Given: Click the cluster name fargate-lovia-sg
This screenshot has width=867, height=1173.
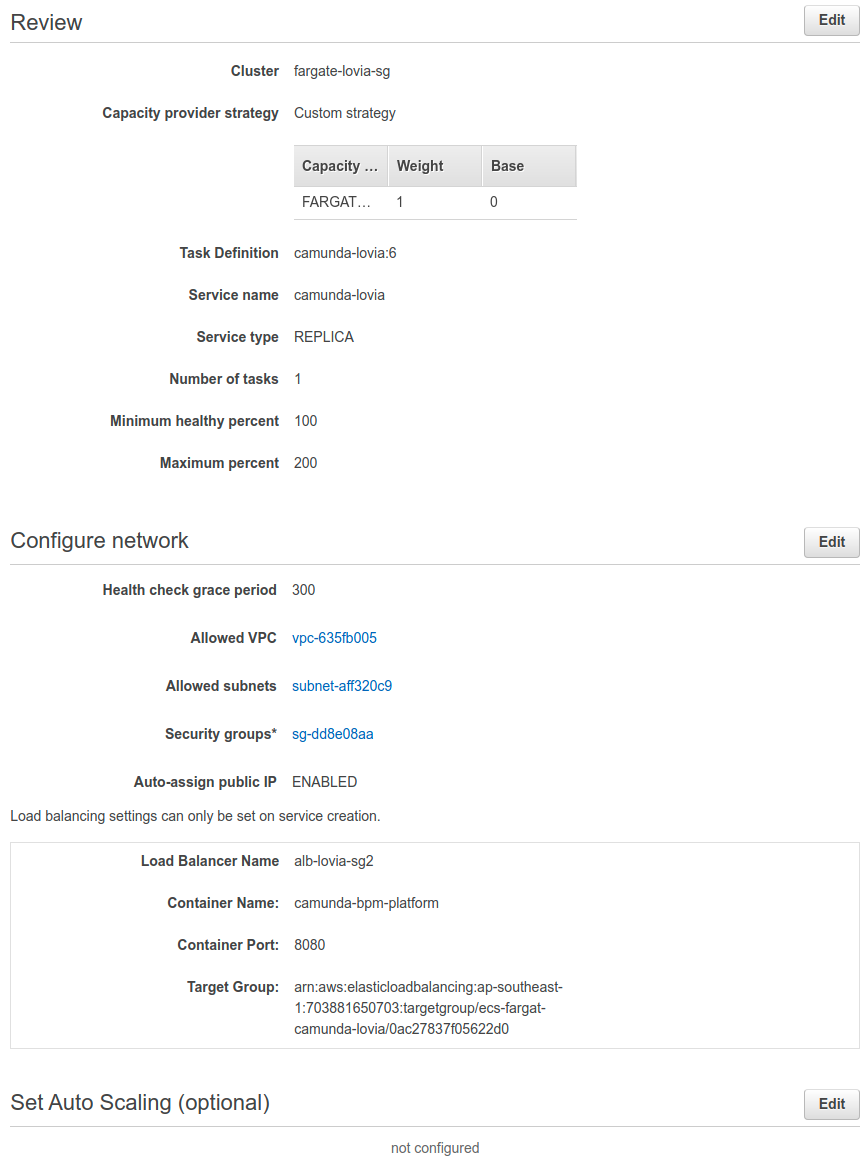Looking at the screenshot, I should [342, 71].
